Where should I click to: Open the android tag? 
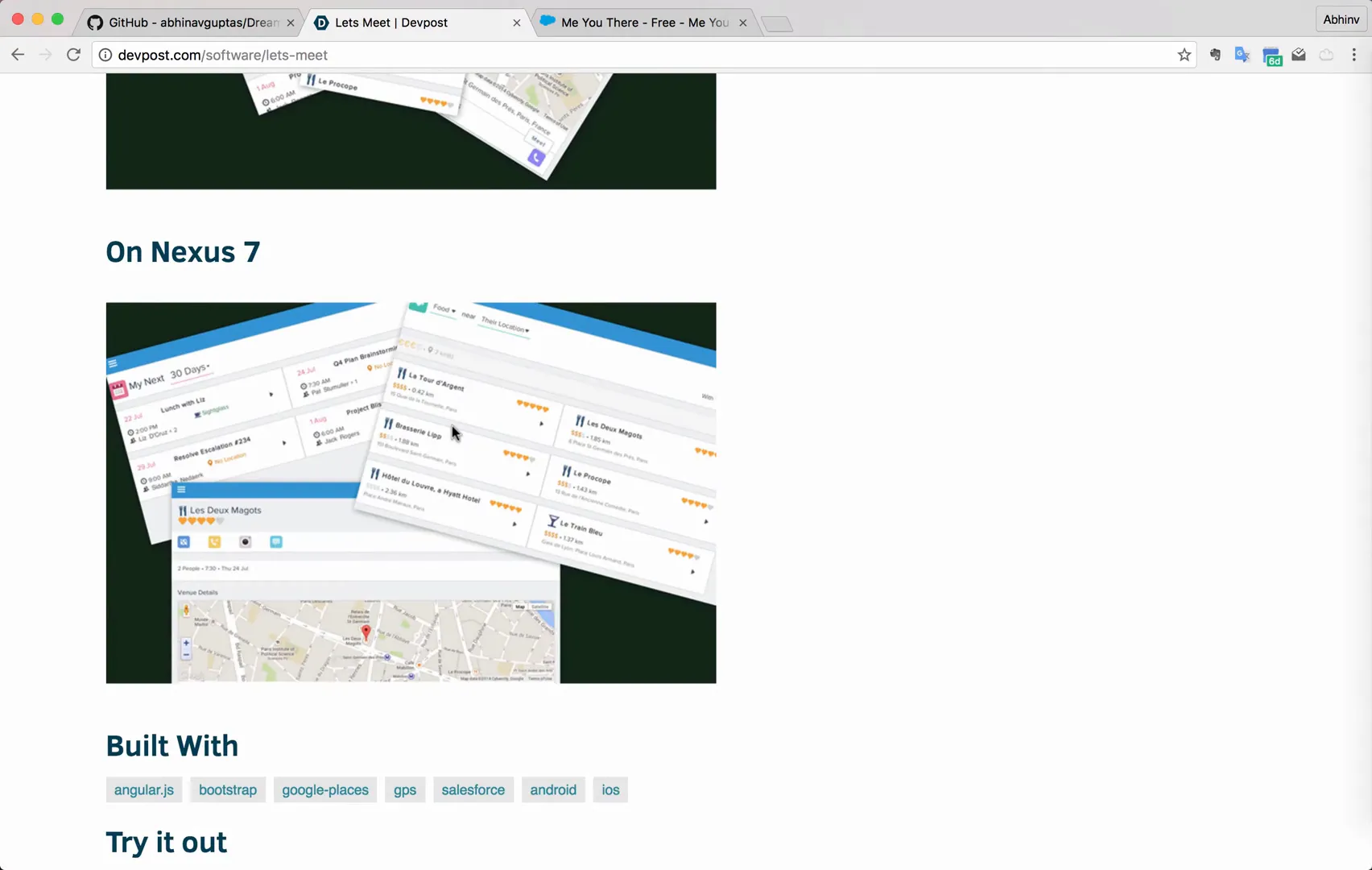[x=553, y=790]
